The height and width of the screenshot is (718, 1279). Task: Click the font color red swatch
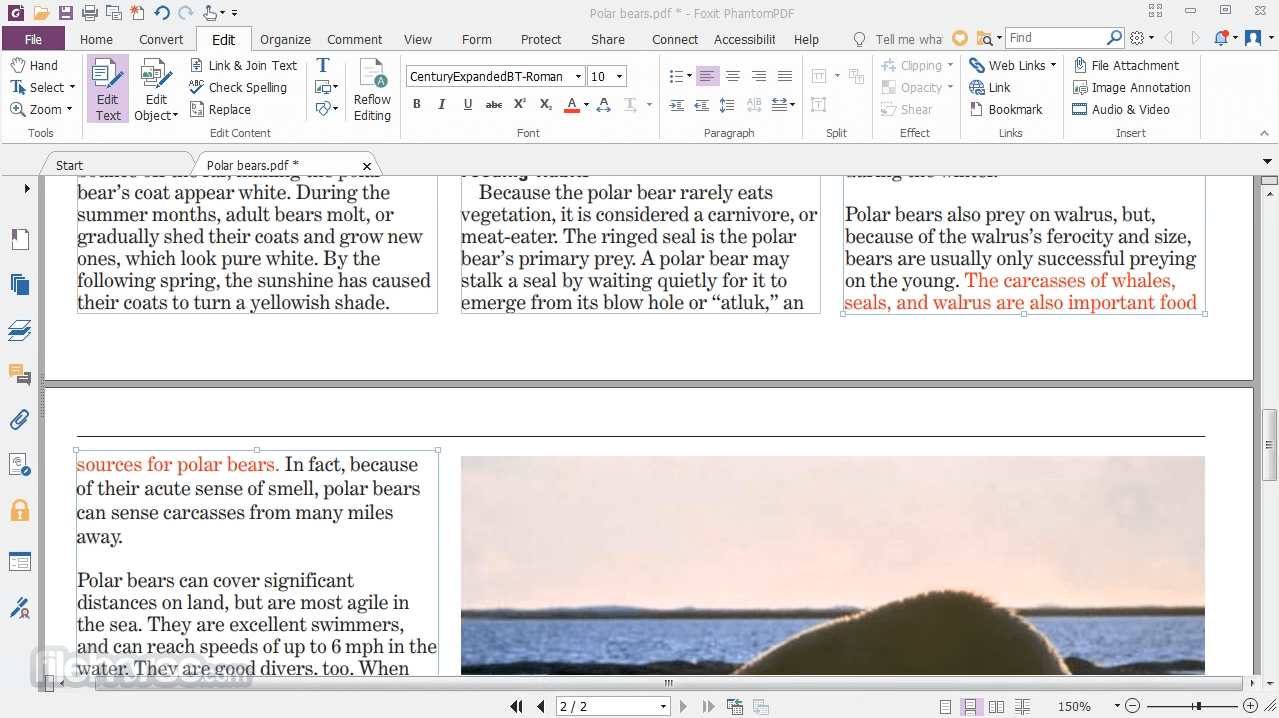pos(571,104)
